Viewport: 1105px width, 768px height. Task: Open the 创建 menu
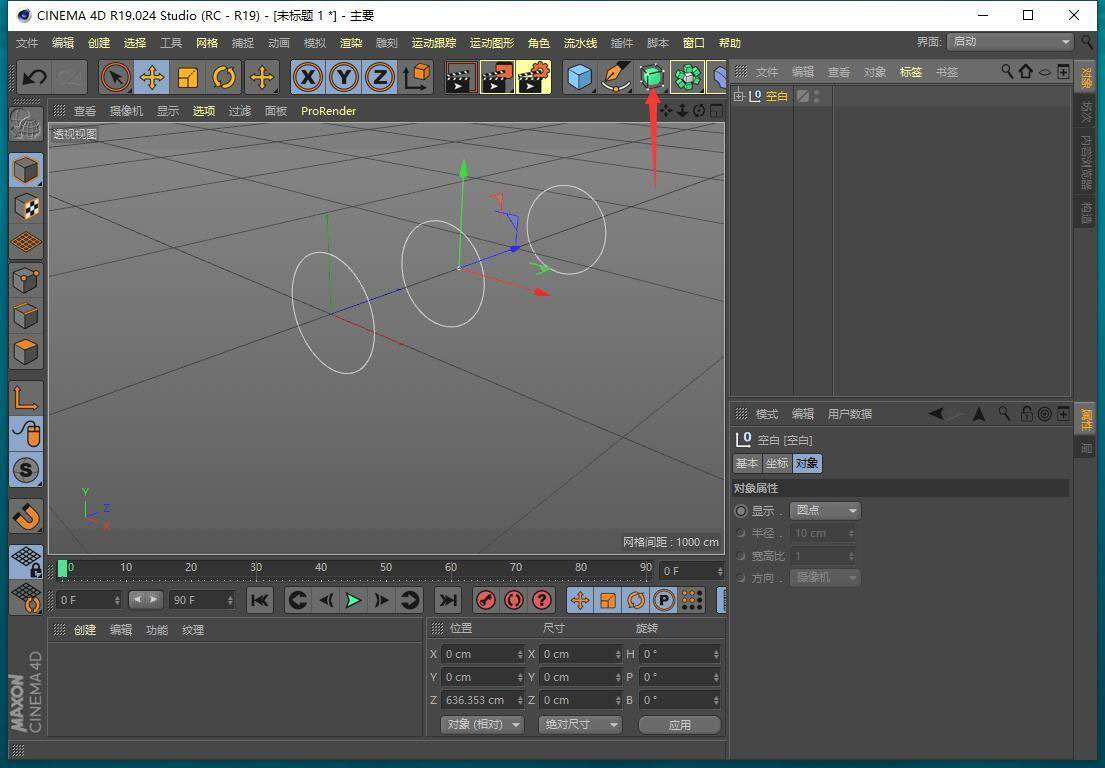[99, 43]
